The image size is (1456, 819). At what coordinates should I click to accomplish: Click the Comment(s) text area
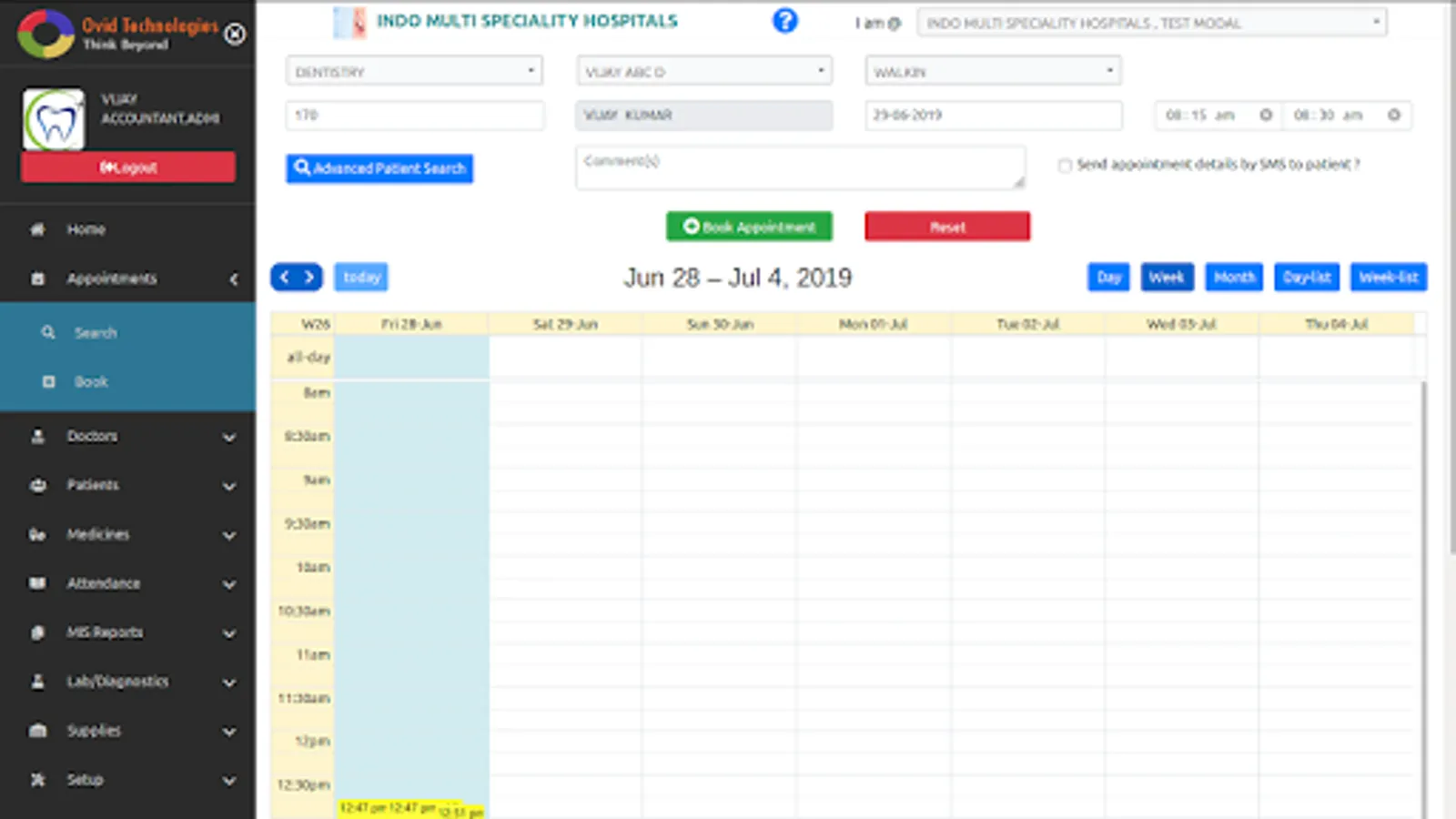pos(801,168)
